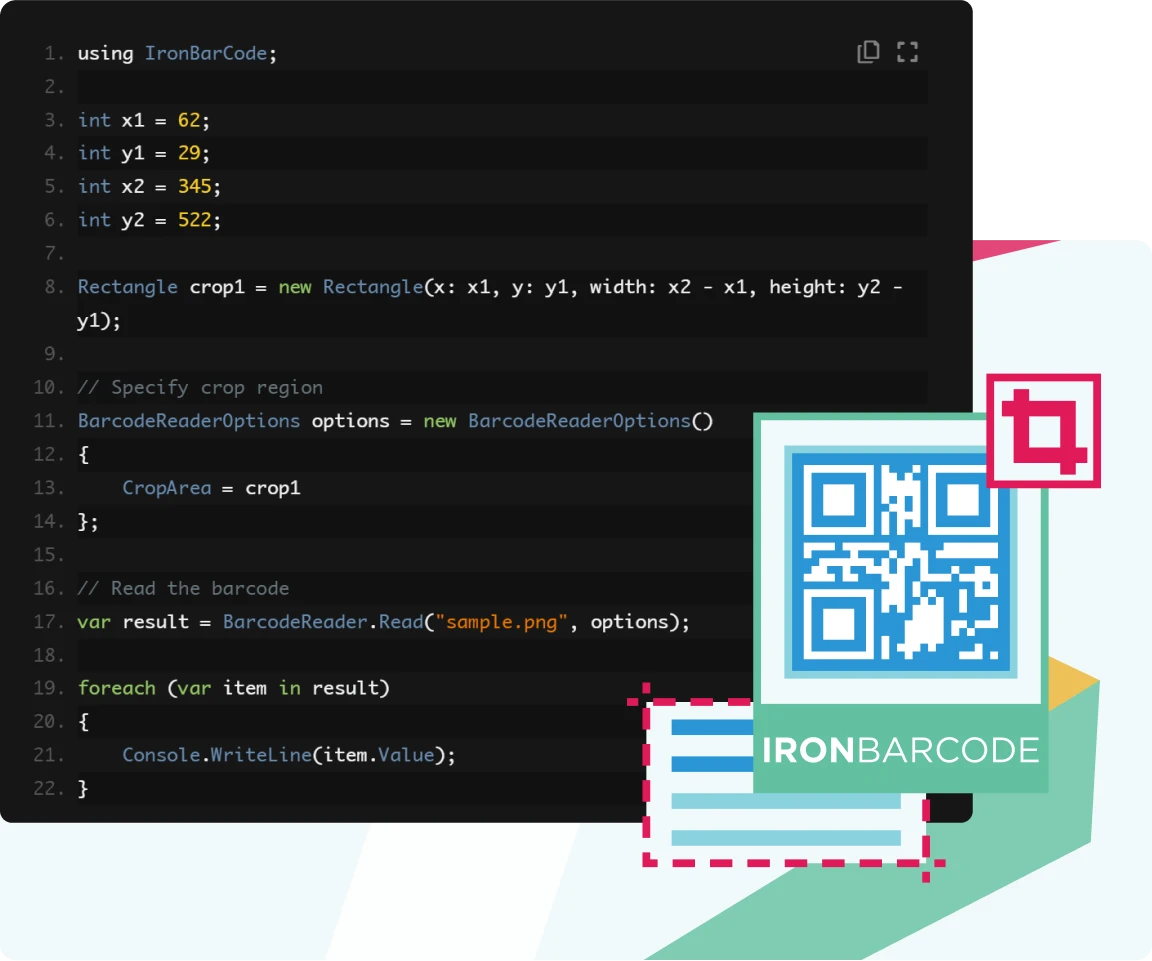This screenshot has width=1152, height=961.
Task: Click the value 522 on line 6
Action: [x=195, y=220]
